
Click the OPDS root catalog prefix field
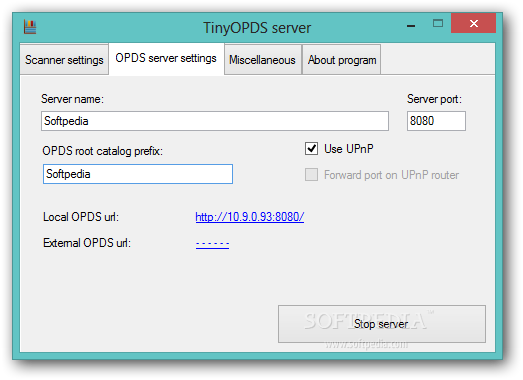pyautogui.click(x=138, y=174)
